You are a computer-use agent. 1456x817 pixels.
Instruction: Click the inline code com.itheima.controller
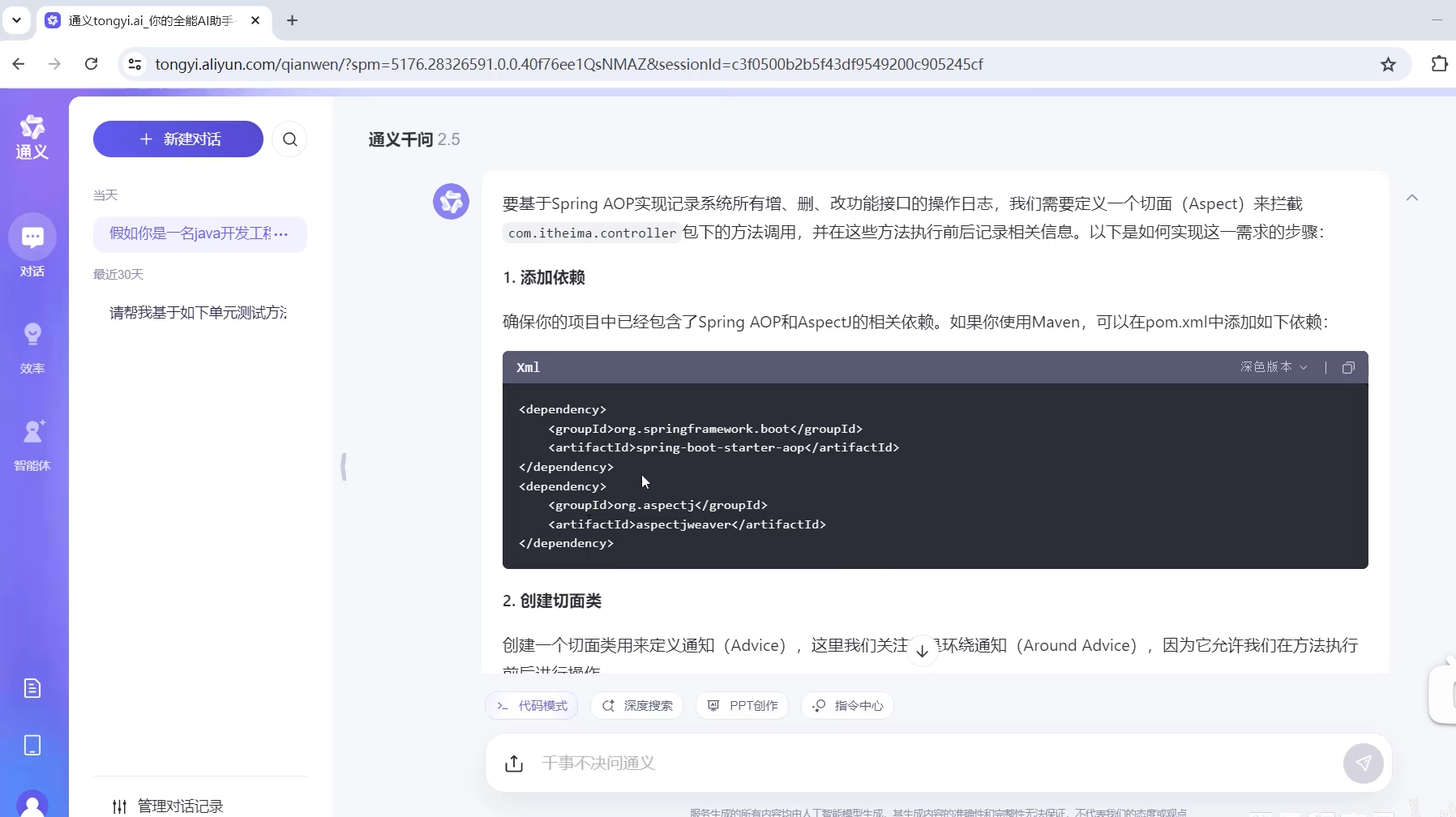coord(592,233)
